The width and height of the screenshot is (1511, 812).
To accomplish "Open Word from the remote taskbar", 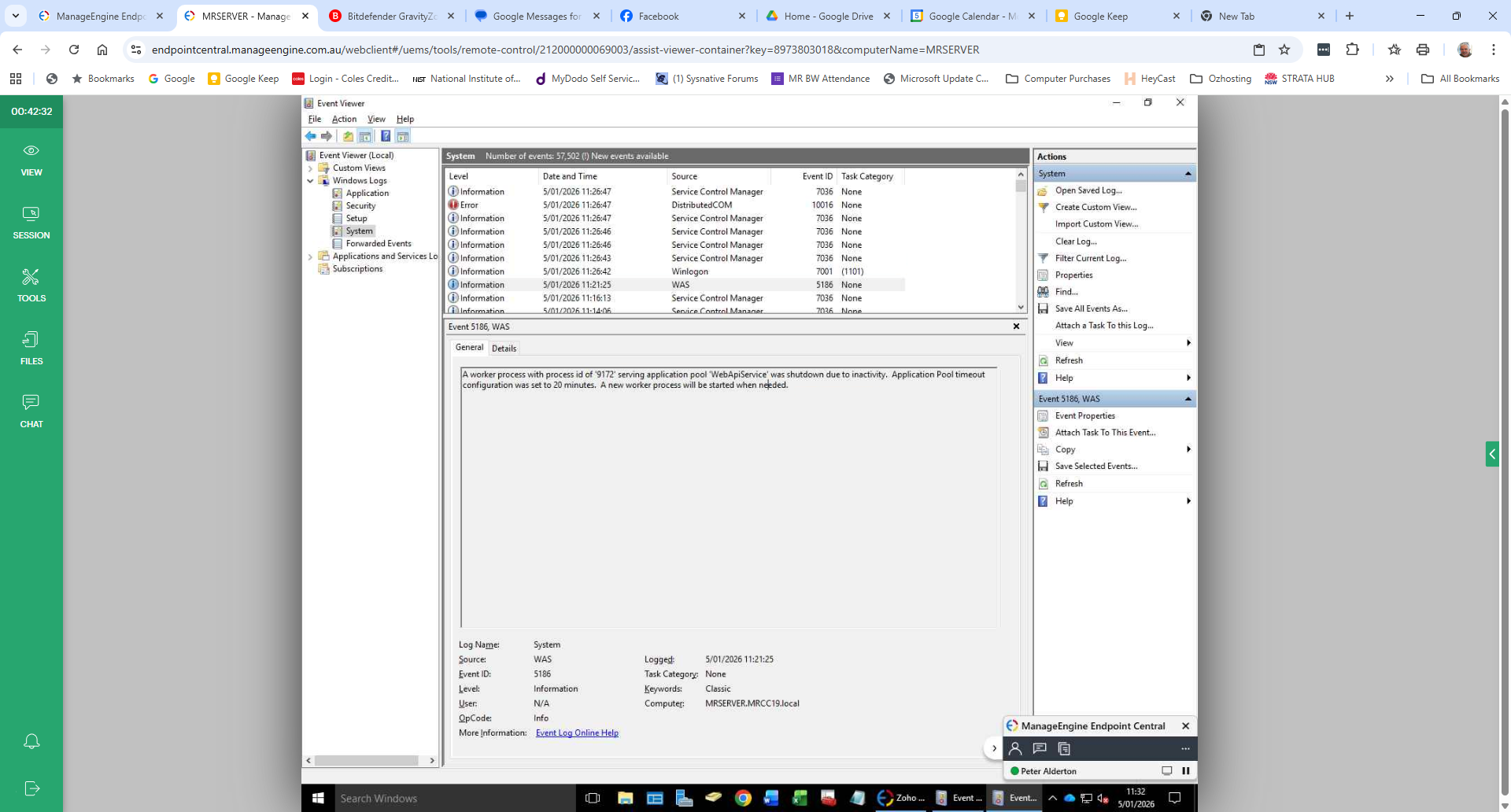I will (770, 798).
